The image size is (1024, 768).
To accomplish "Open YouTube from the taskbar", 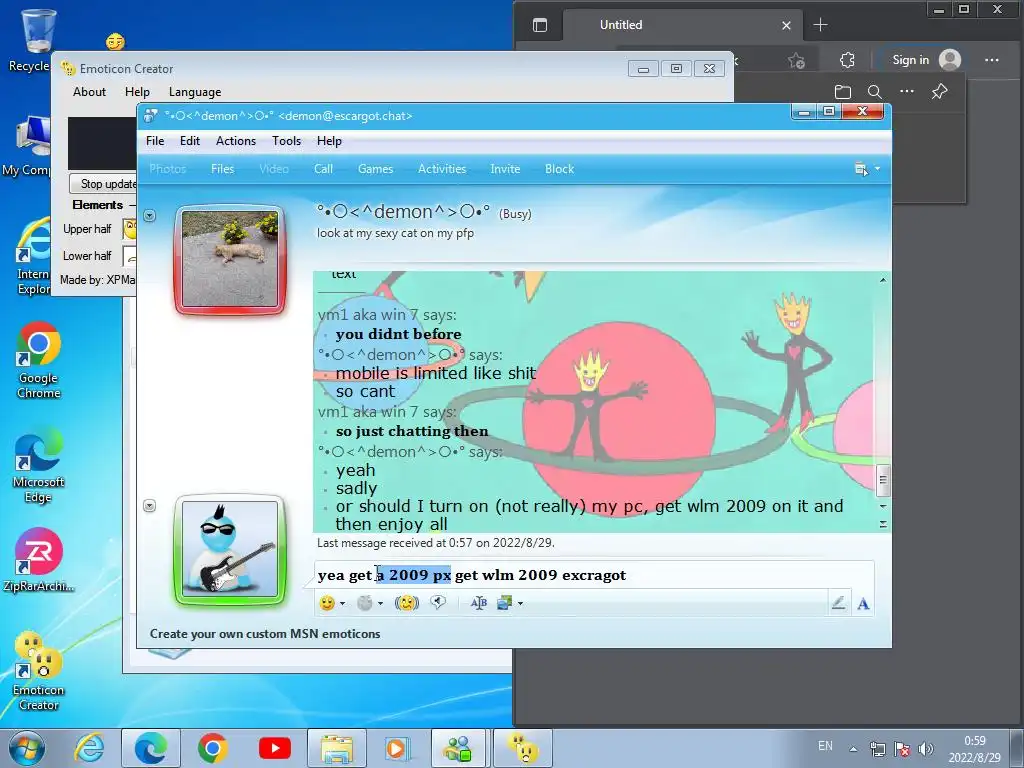I will [x=275, y=748].
